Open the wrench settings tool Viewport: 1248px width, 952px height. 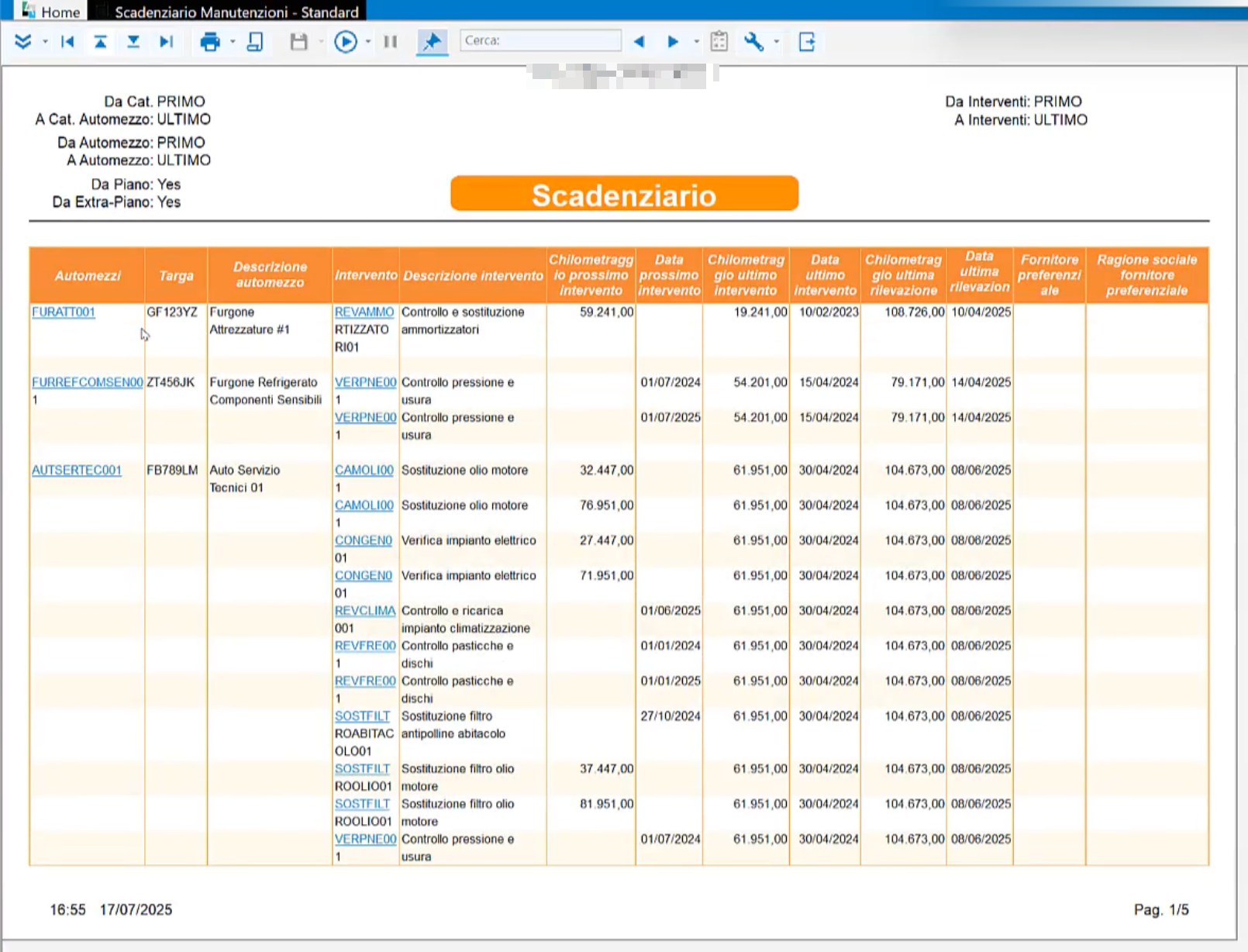753,42
